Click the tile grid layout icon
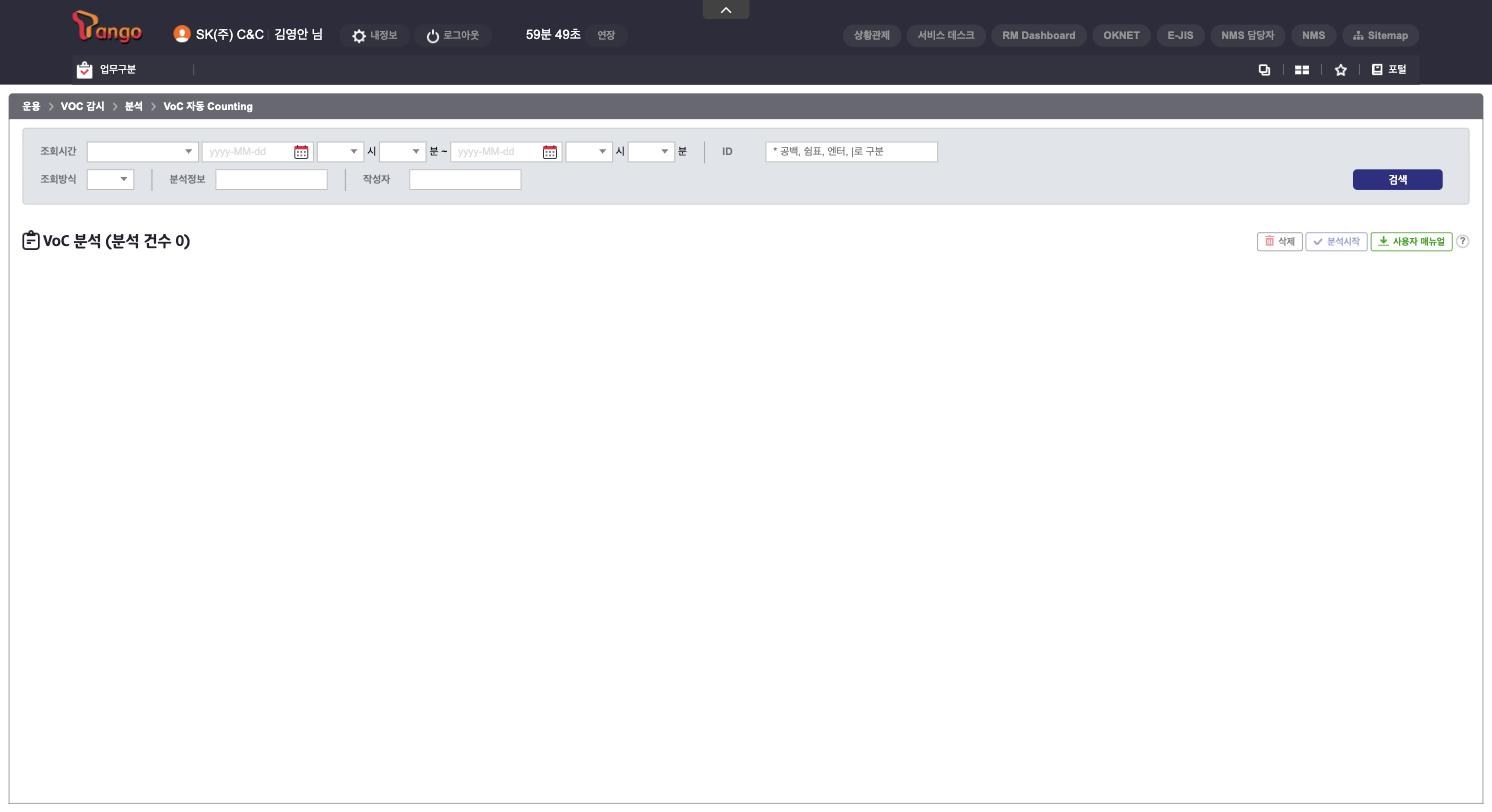The width and height of the screenshot is (1492, 812). (x=1302, y=70)
